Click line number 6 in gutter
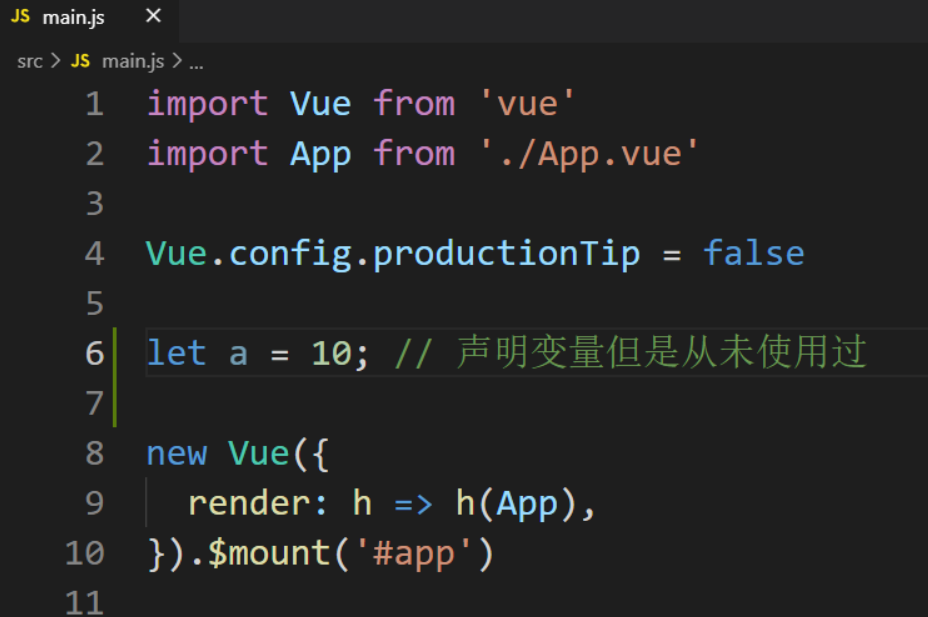 [x=94, y=353]
